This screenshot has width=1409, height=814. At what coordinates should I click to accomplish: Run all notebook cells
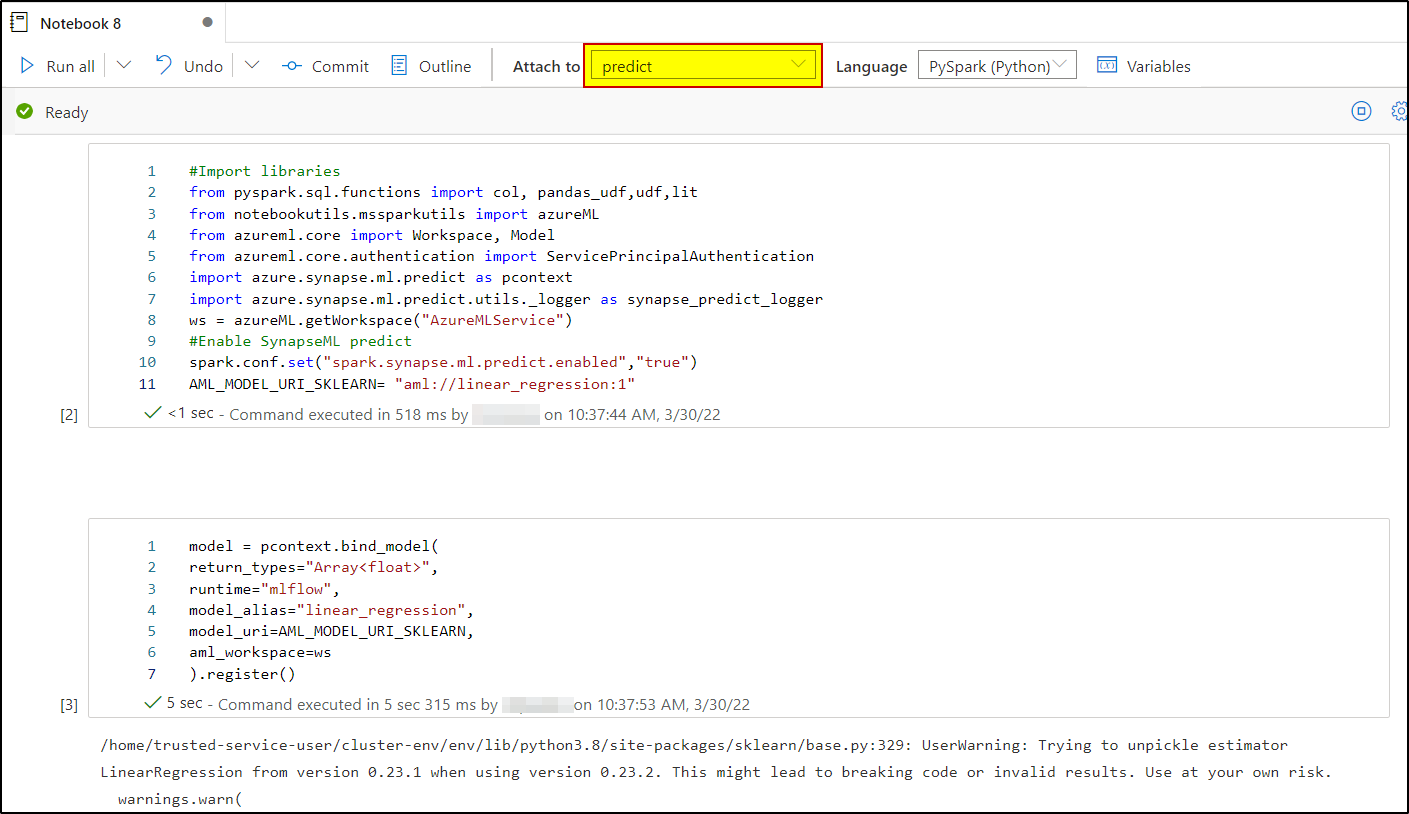pos(58,66)
